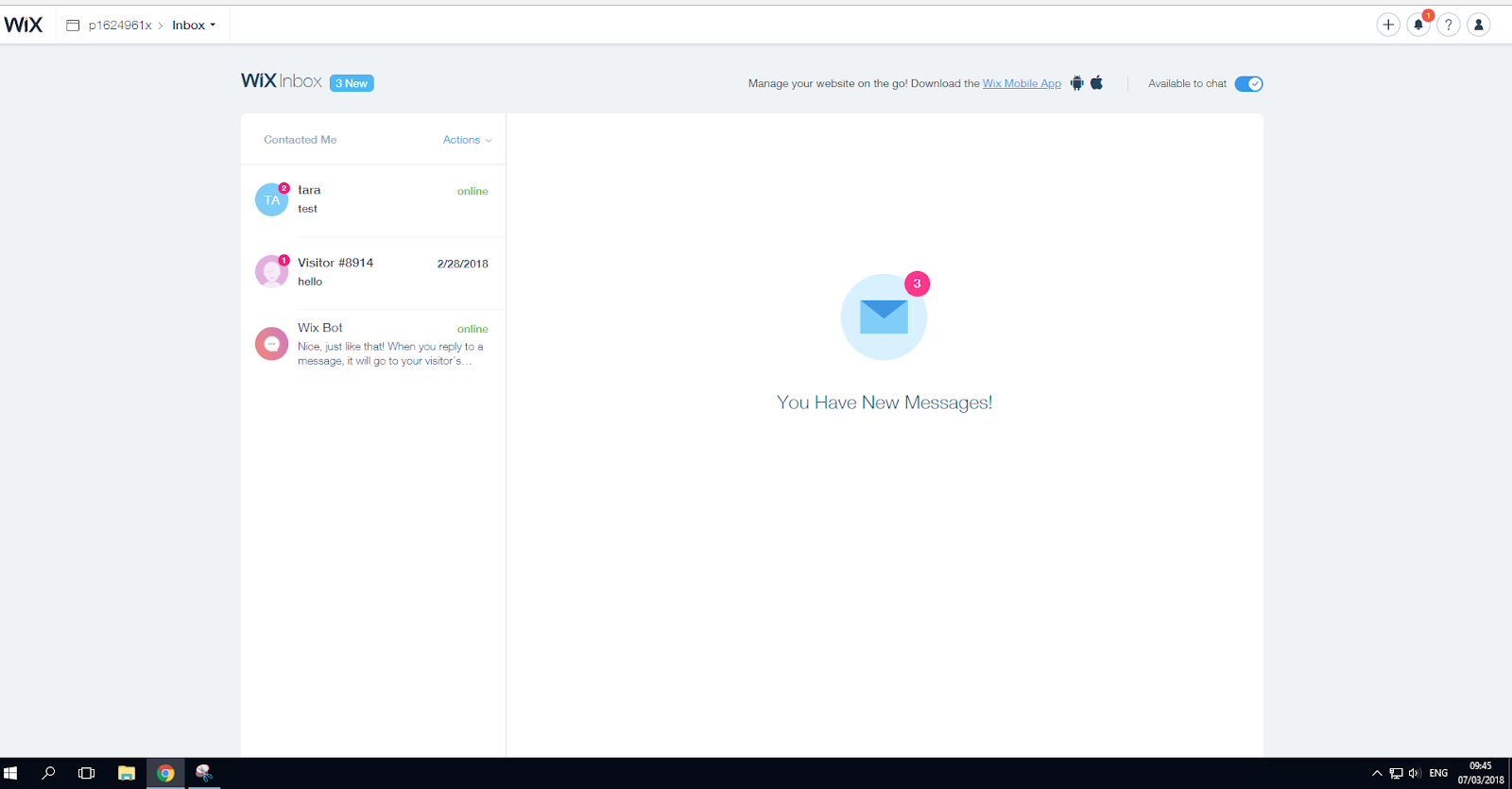Click the 'You Have New Messages!' text

[x=885, y=403]
